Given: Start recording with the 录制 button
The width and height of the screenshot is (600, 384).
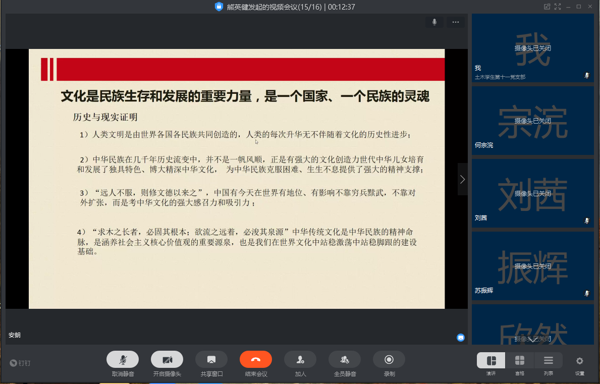Looking at the screenshot, I should click(389, 360).
